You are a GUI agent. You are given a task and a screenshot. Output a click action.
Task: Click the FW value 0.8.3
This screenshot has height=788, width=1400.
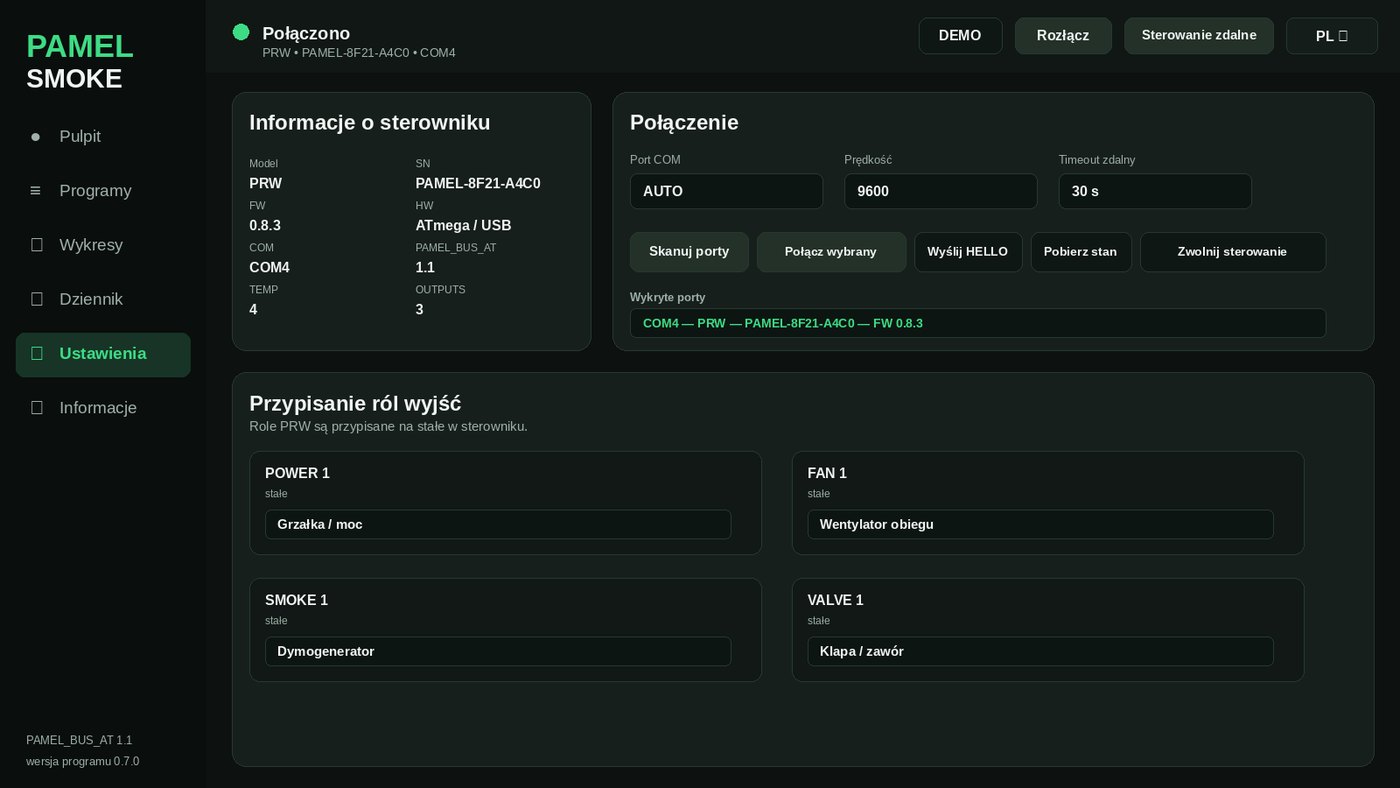tap(265, 225)
